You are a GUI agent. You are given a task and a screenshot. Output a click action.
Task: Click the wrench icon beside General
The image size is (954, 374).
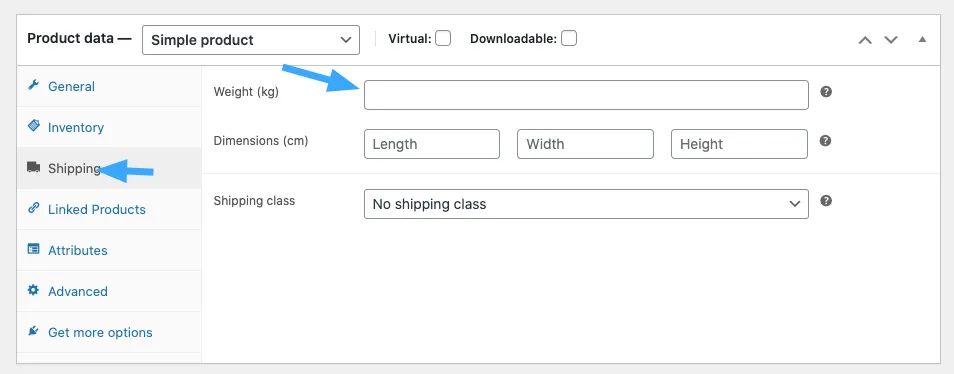pos(33,86)
